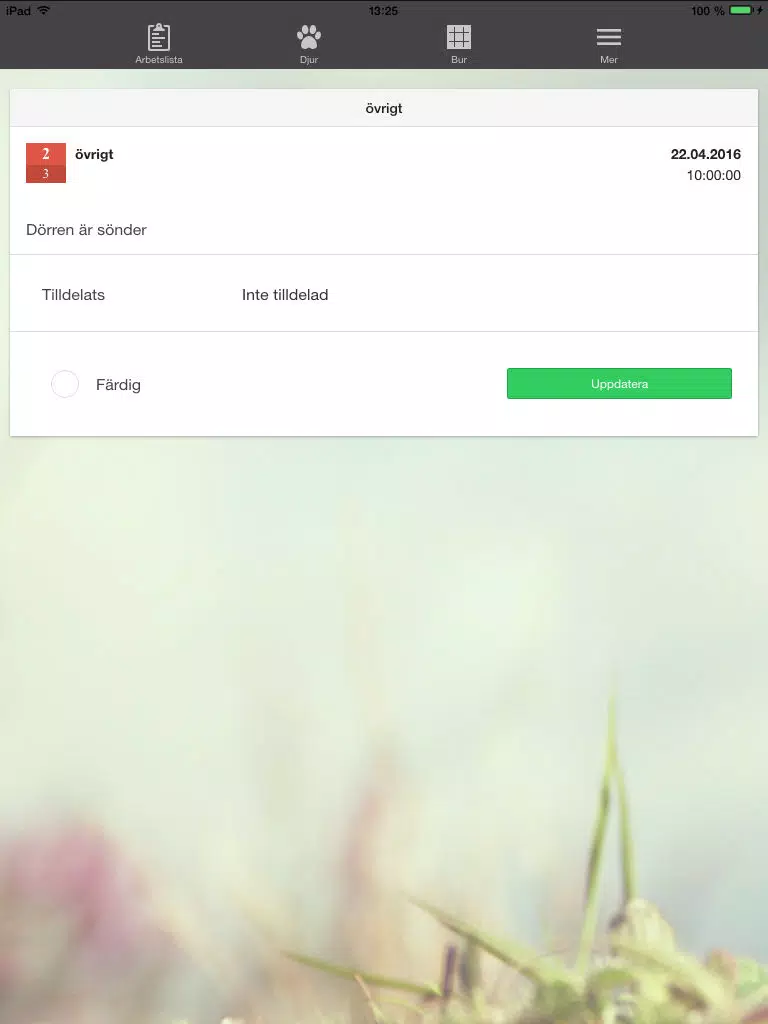Tap the Tilldelats row label
Screen dimensions: 768x1024
click(73, 295)
